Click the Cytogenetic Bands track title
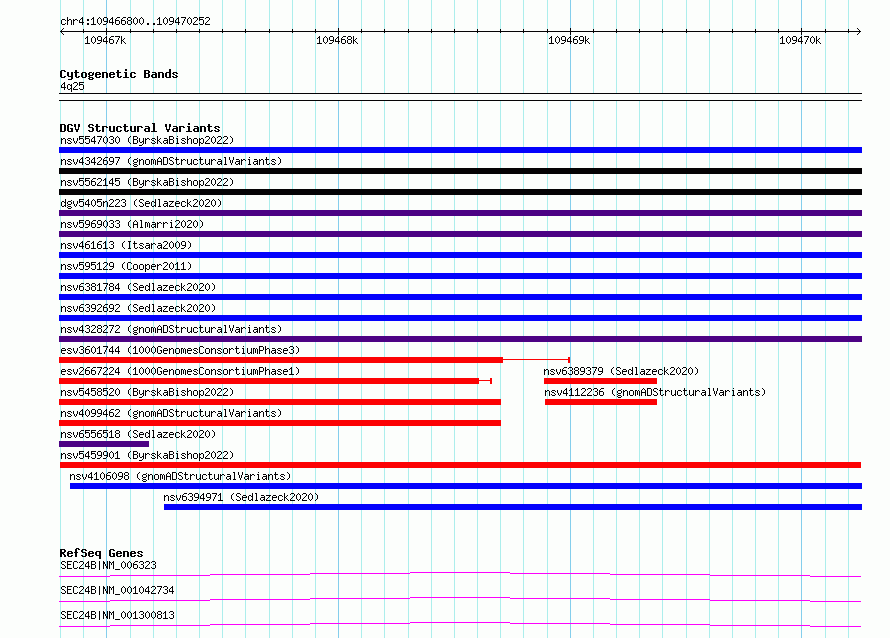This screenshot has height=638, width=890. (119, 74)
